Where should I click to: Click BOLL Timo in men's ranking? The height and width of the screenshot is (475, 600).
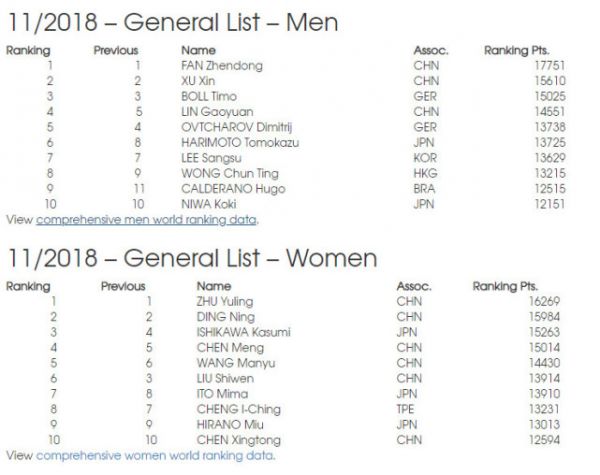209,96
